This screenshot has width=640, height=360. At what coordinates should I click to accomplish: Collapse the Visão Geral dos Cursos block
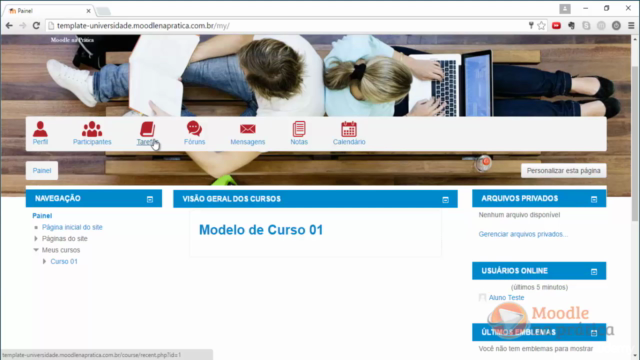pyautogui.click(x=445, y=200)
